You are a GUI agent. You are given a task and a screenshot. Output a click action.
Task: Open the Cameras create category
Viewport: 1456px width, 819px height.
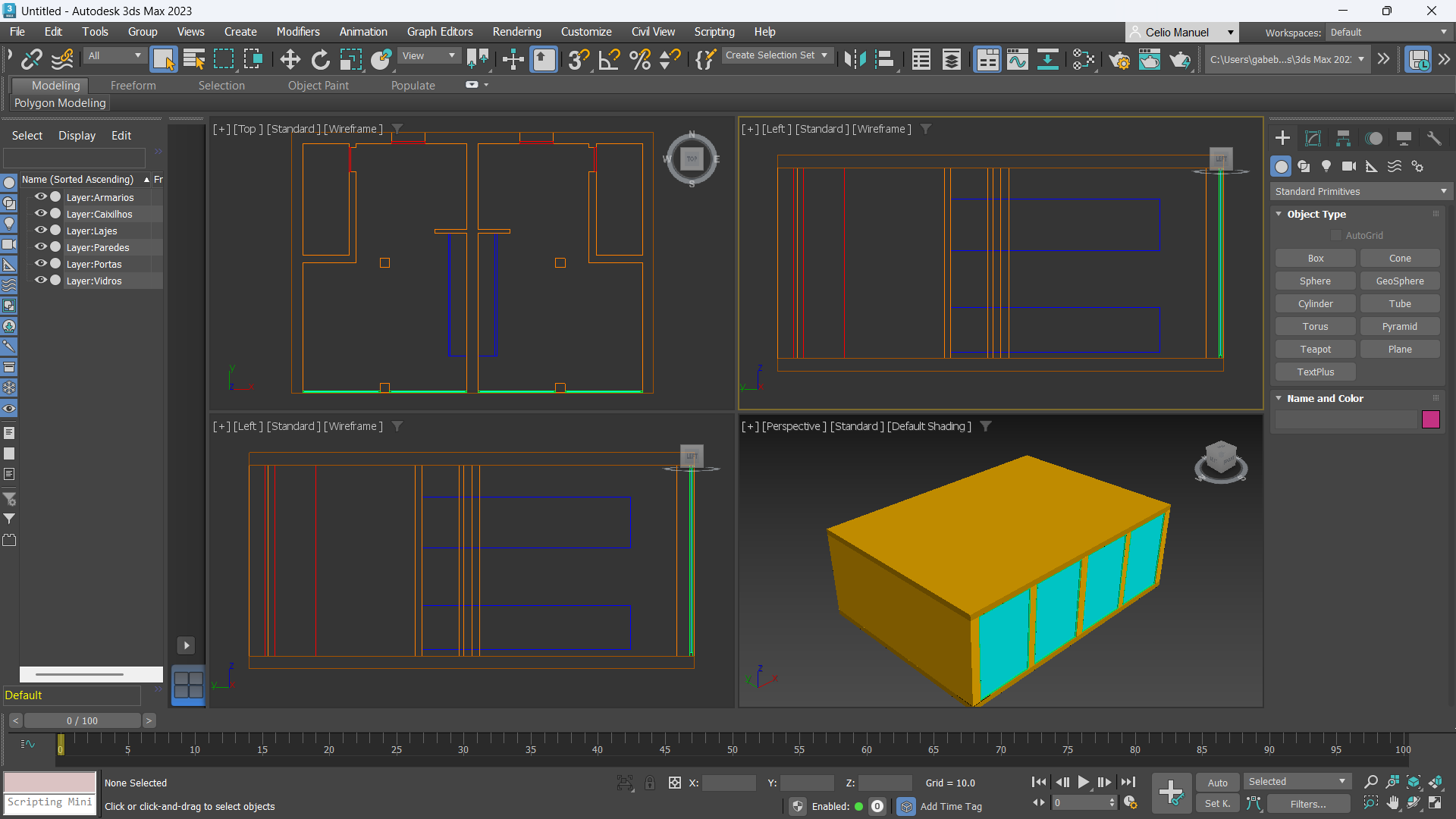1349,166
